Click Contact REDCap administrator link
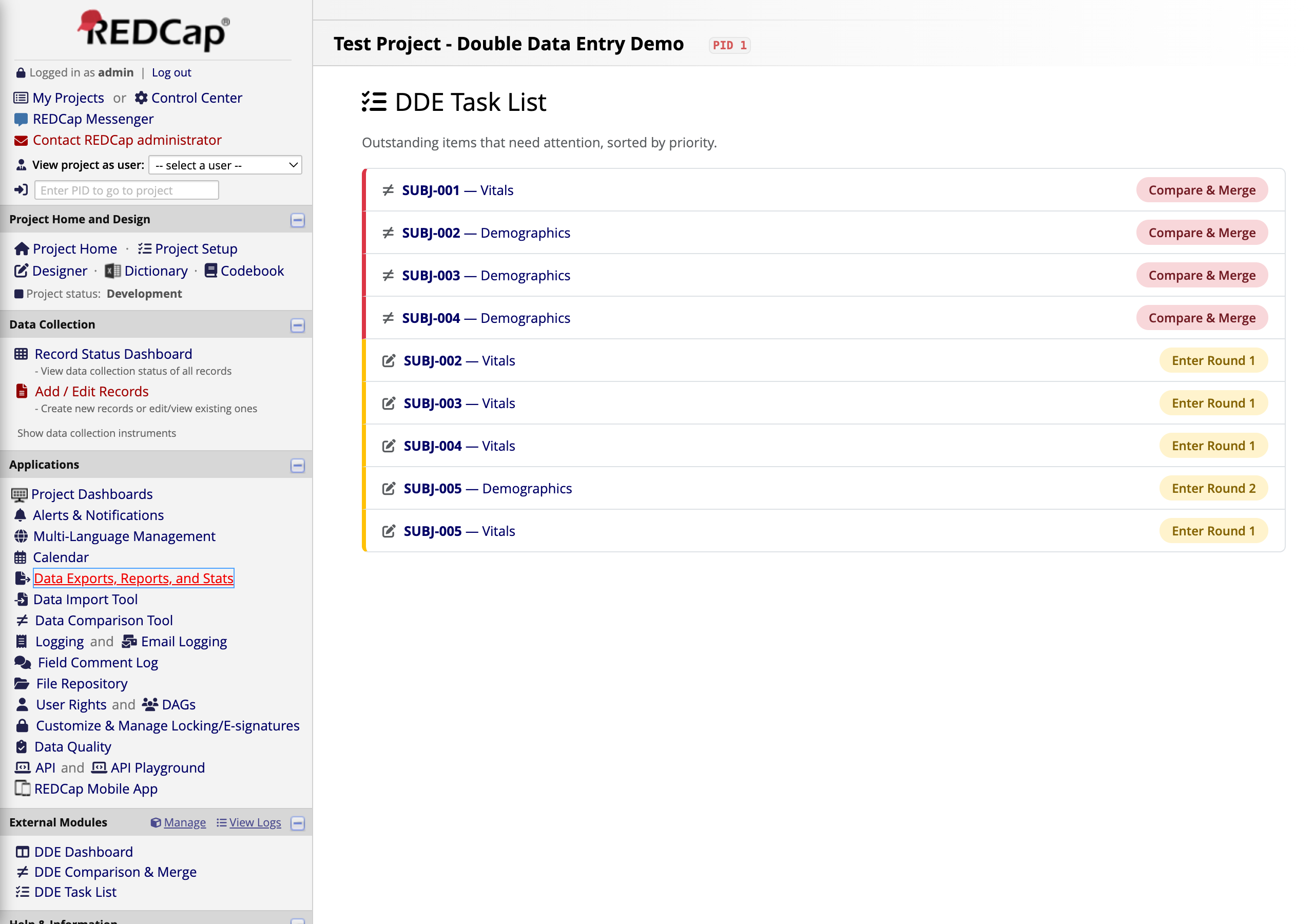 click(x=127, y=140)
